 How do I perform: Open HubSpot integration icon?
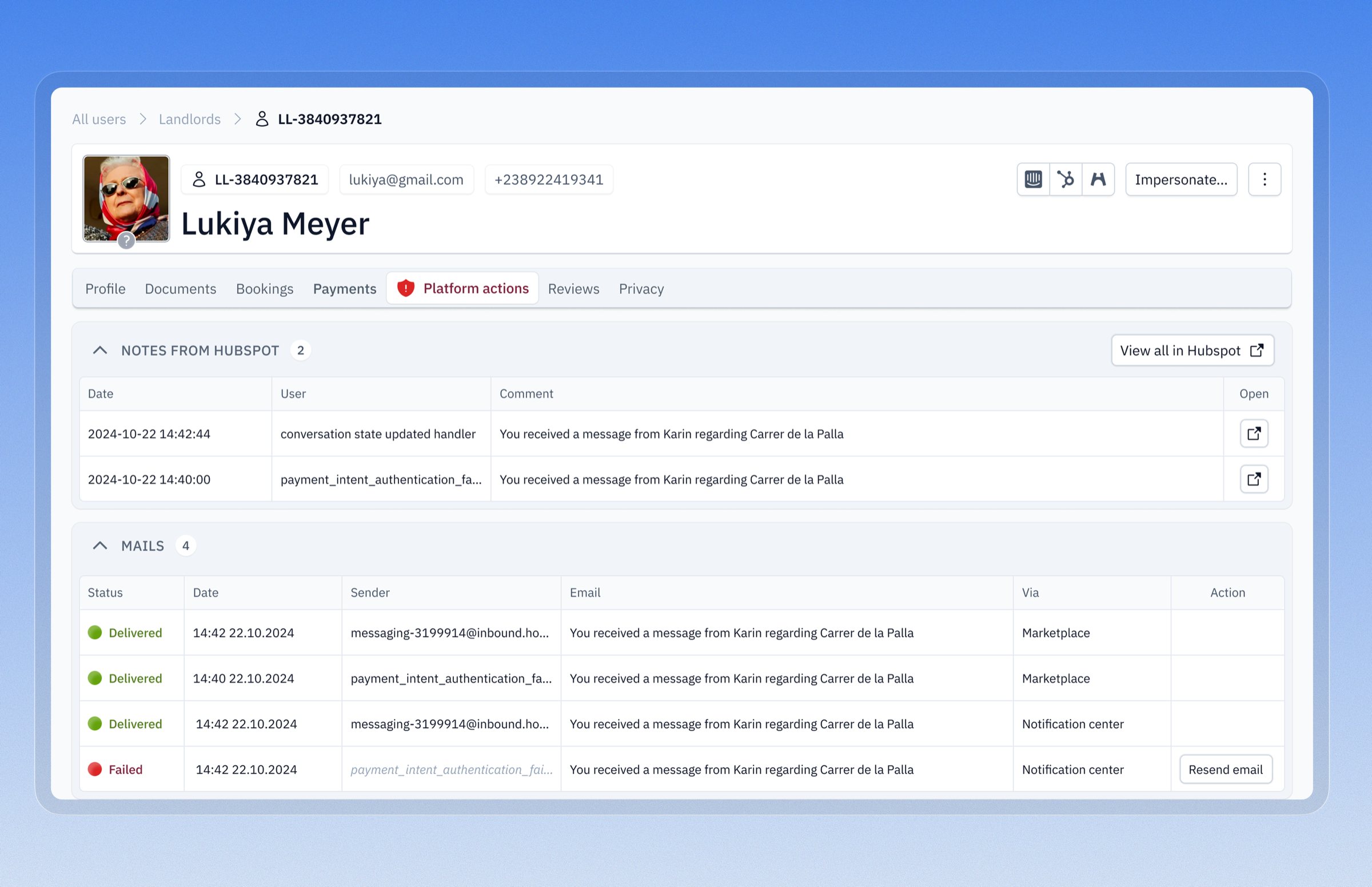tap(1066, 180)
